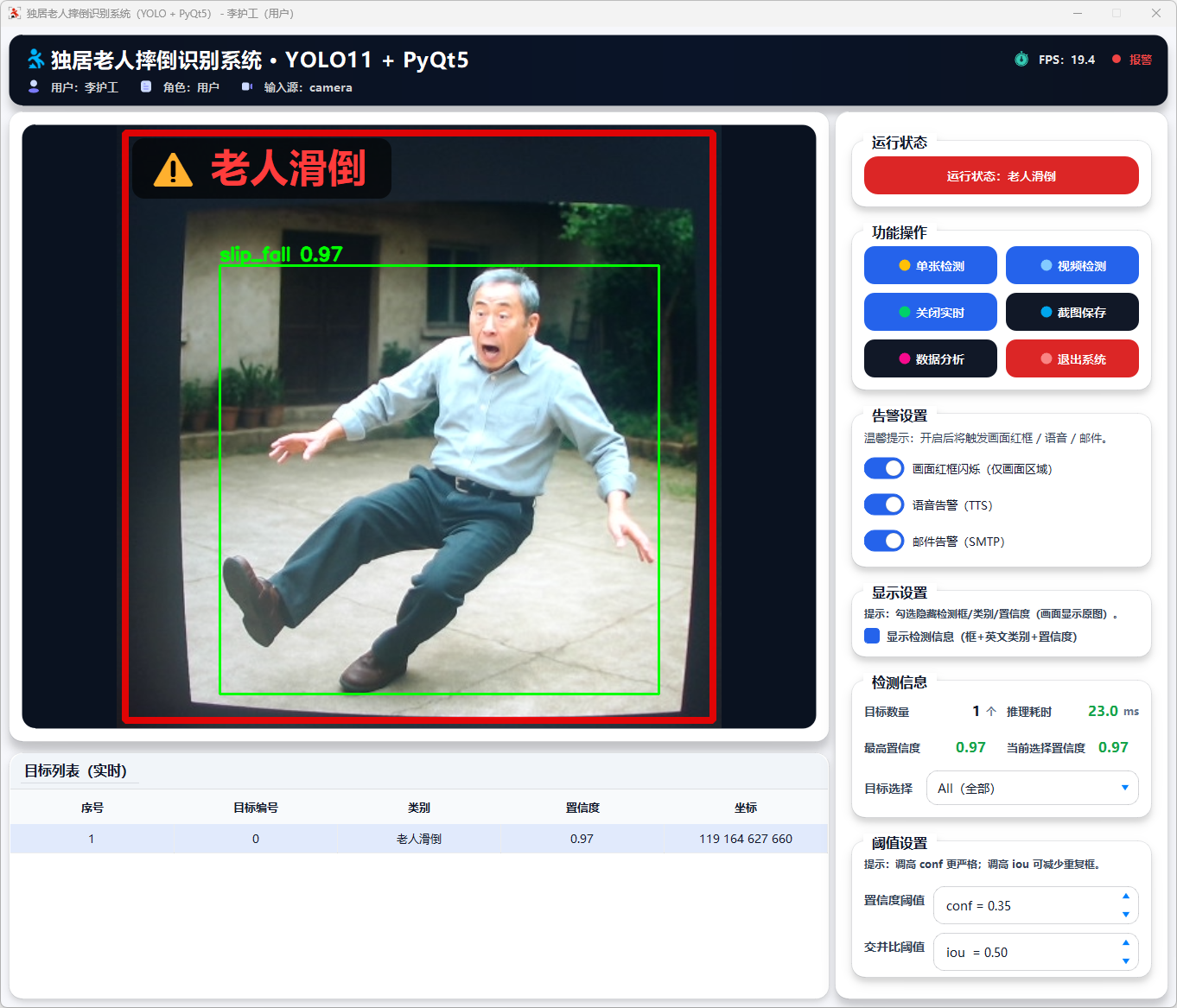Open the 目标选择 All (全部) dropdown
Screen dimensions: 1177x1008
1032,788
